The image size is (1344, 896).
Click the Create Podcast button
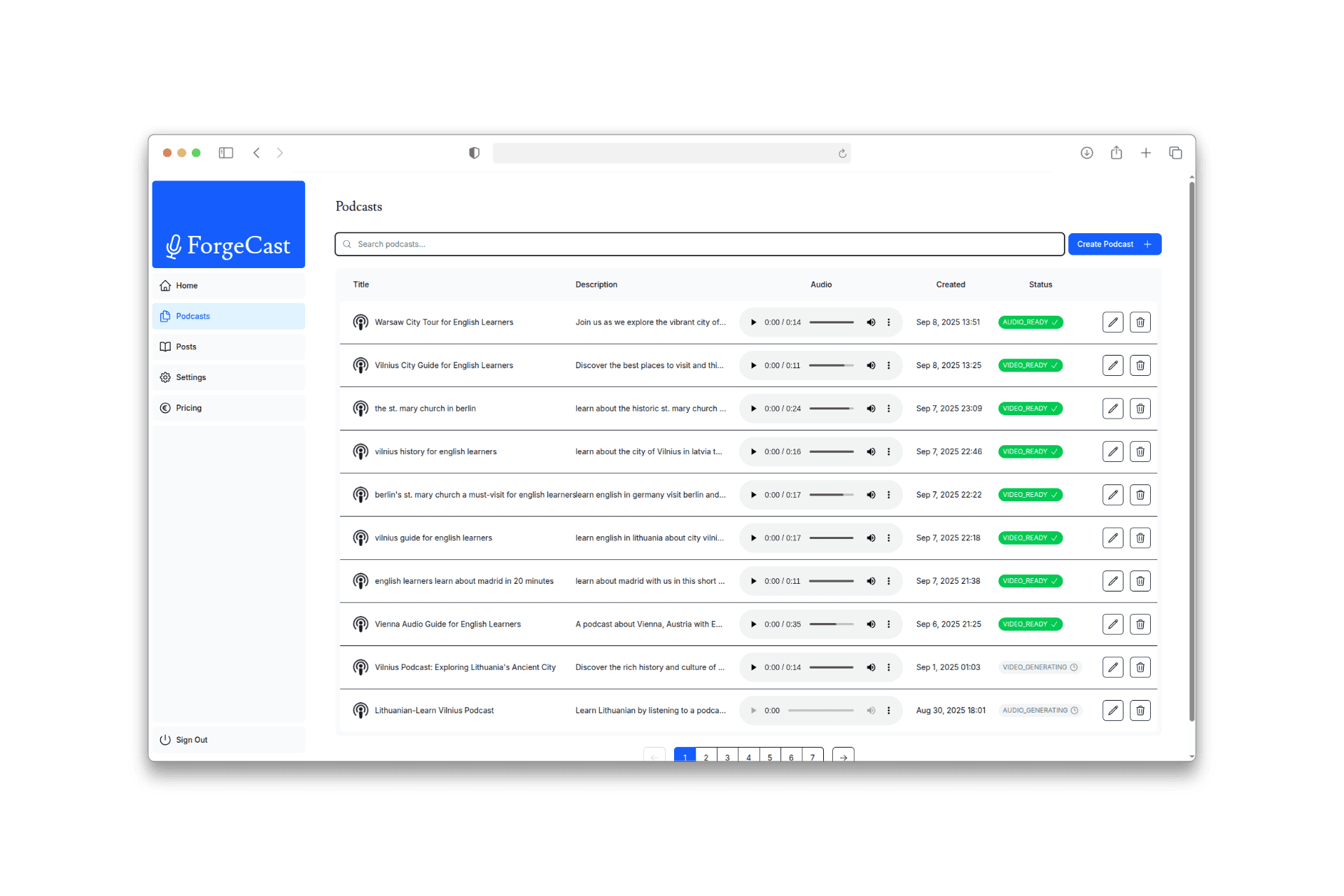[1114, 244]
